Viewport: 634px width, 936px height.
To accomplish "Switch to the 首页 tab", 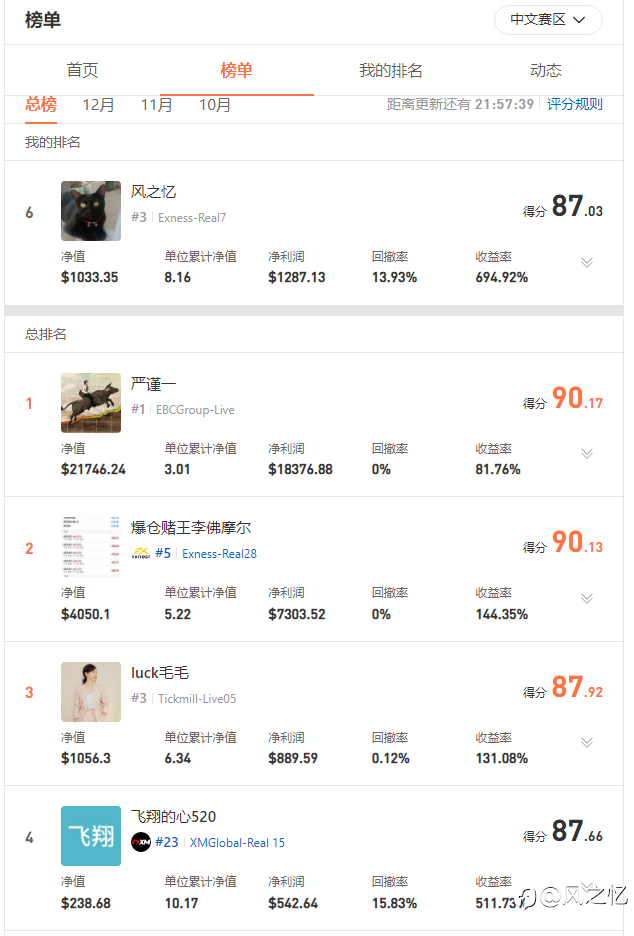I will (x=82, y=70).
